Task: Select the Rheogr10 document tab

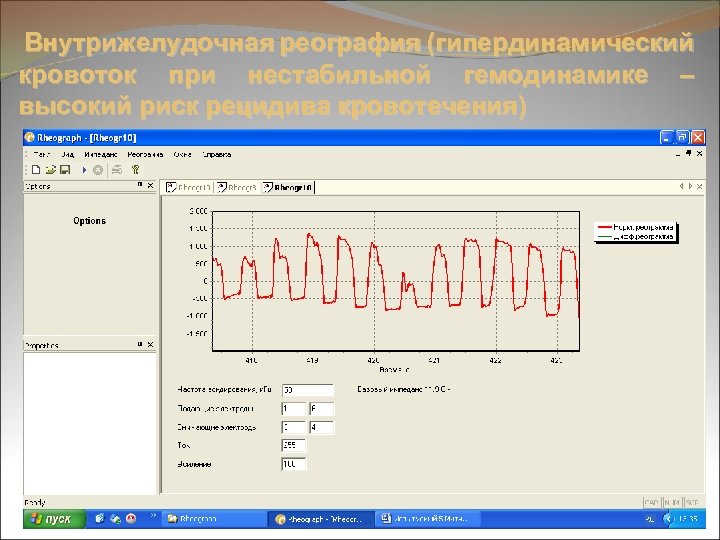Action: click(x=288, y=187)
